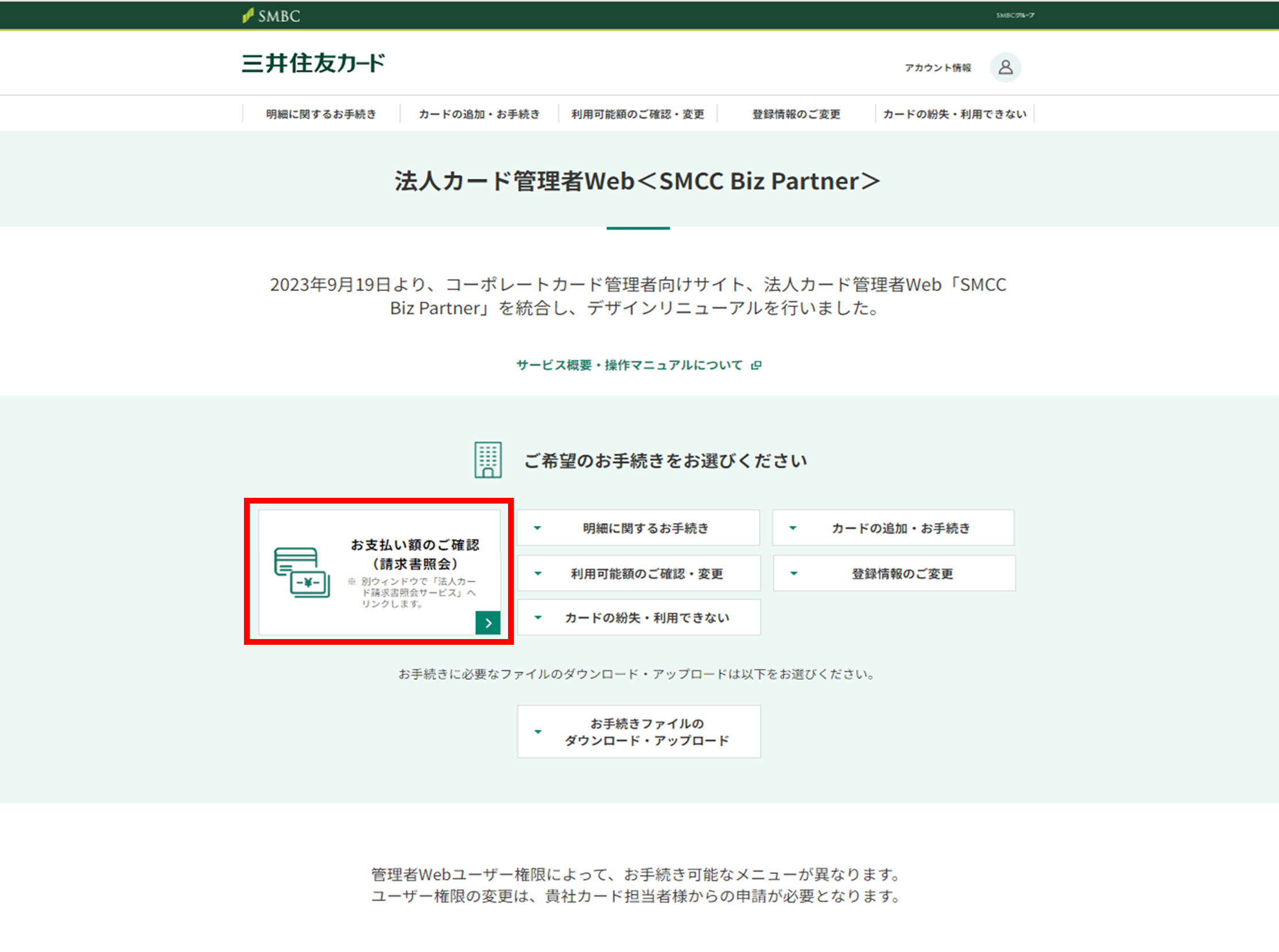Expand 明細に関するお手続き panel button
Image resolution: width=1279 pixels, height=952 pixels.
638,527
